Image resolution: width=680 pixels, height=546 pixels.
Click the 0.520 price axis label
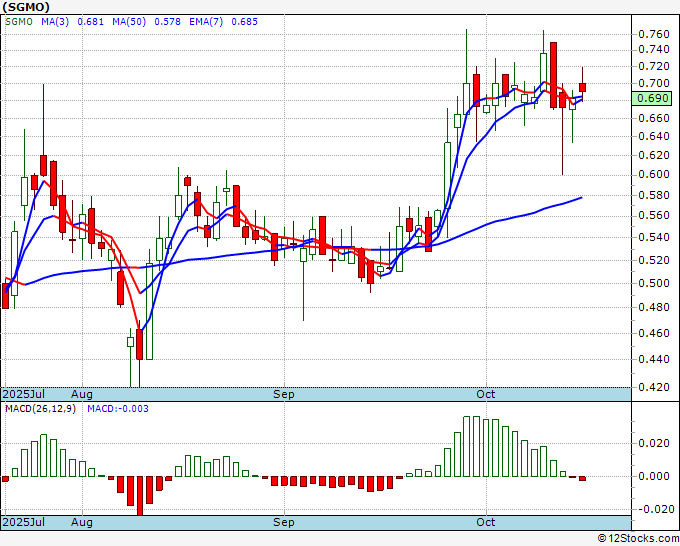[654, 260]
